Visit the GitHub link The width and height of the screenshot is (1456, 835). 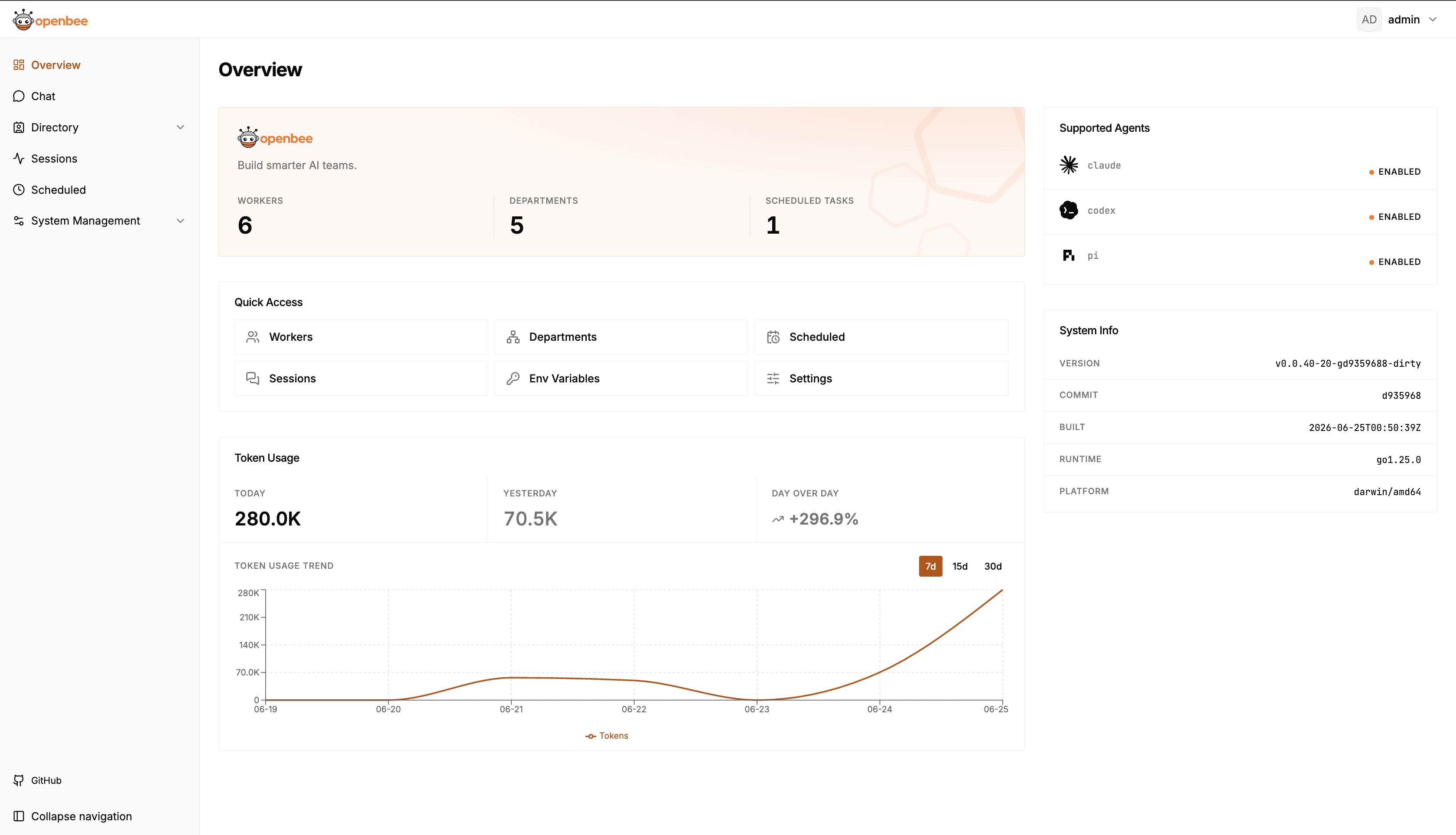click(x=46, y=780)
